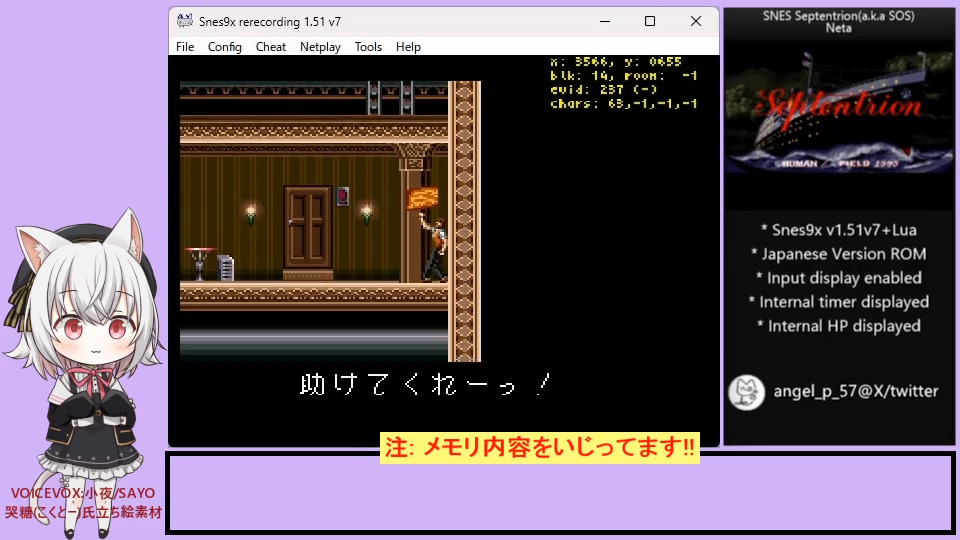The height and width of the screenshot is (540, 960).
Task: Open the Config menu
Action: click(225, 47)
